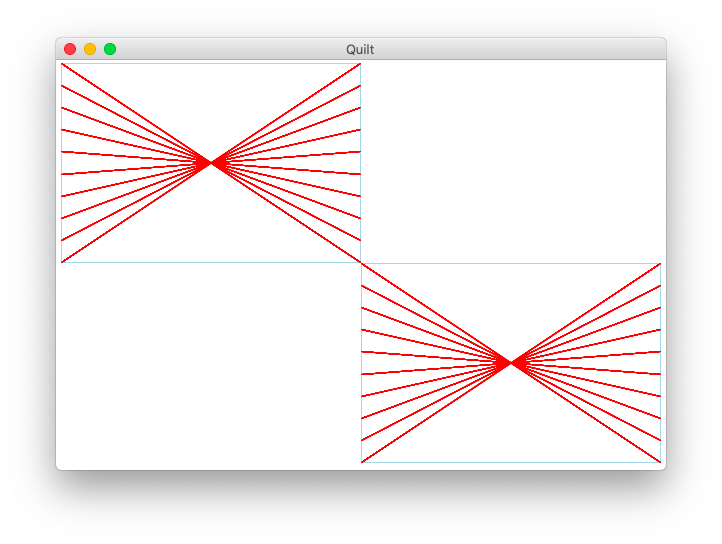Click the top-right corner of upper-left block

[x=360, y=64]
